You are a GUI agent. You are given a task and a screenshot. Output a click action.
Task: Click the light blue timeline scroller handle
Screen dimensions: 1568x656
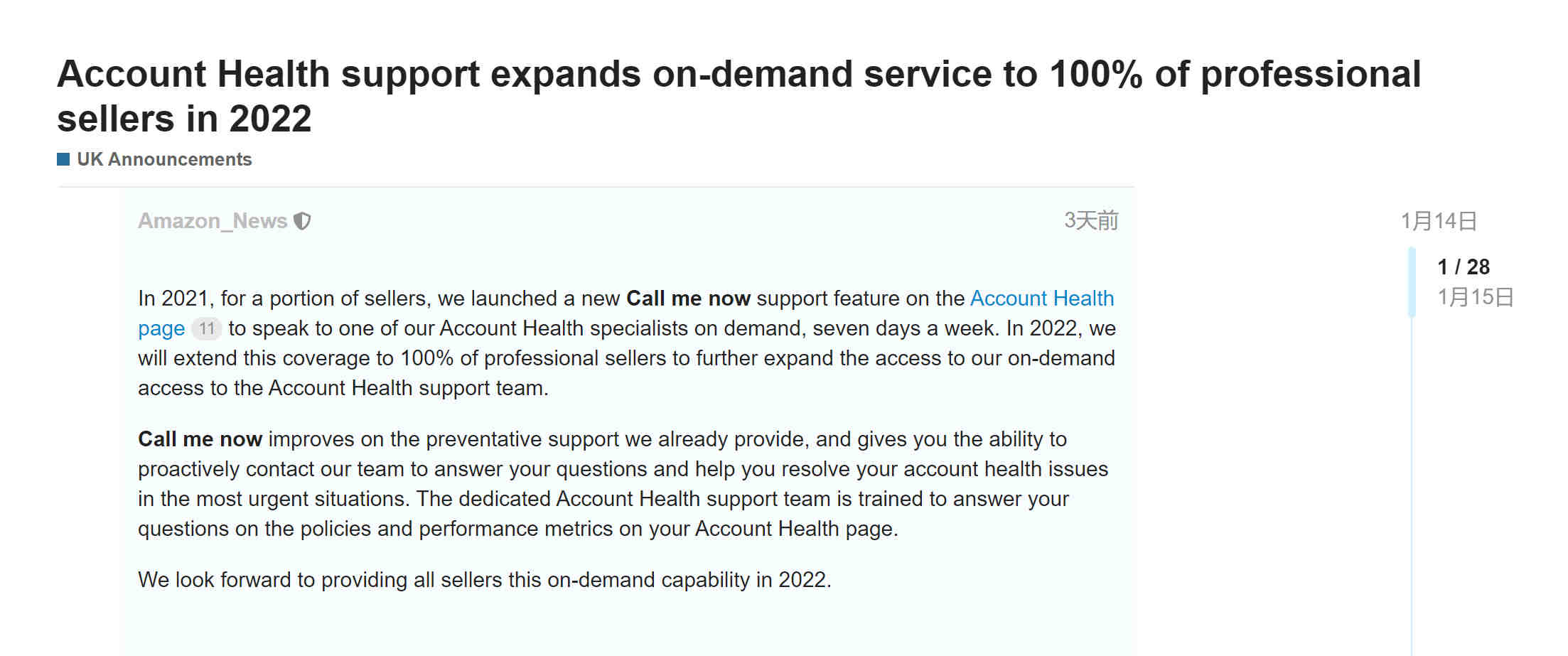pyautogui.click(x=1412, y=281)
